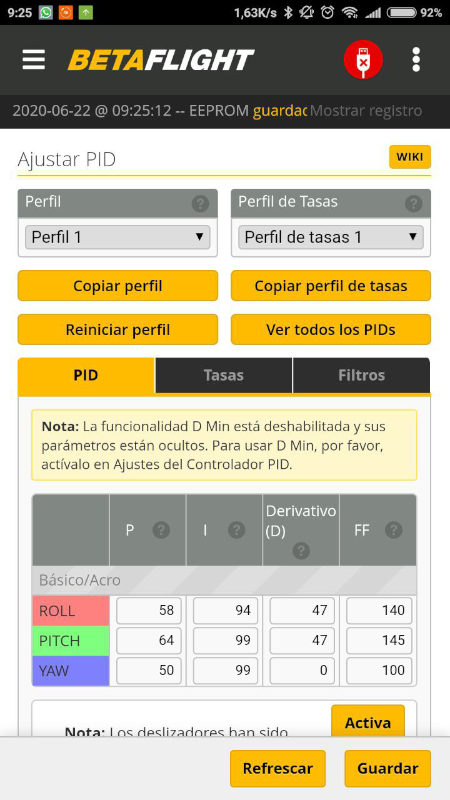
Task: Click Mostrar registro to show log
Action: point(366,111)
